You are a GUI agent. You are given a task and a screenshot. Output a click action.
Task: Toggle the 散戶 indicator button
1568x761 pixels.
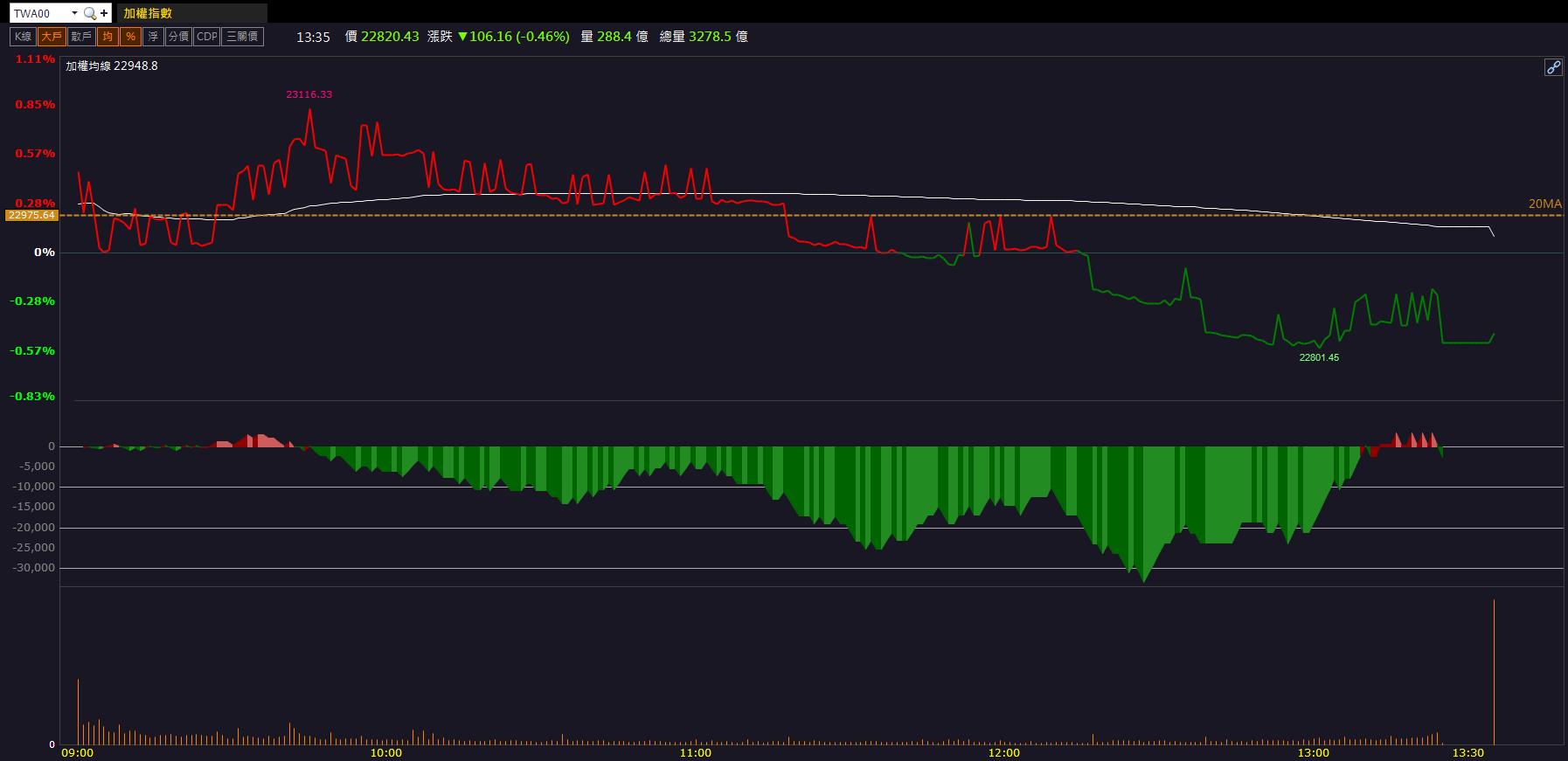(x=81, y=37)
